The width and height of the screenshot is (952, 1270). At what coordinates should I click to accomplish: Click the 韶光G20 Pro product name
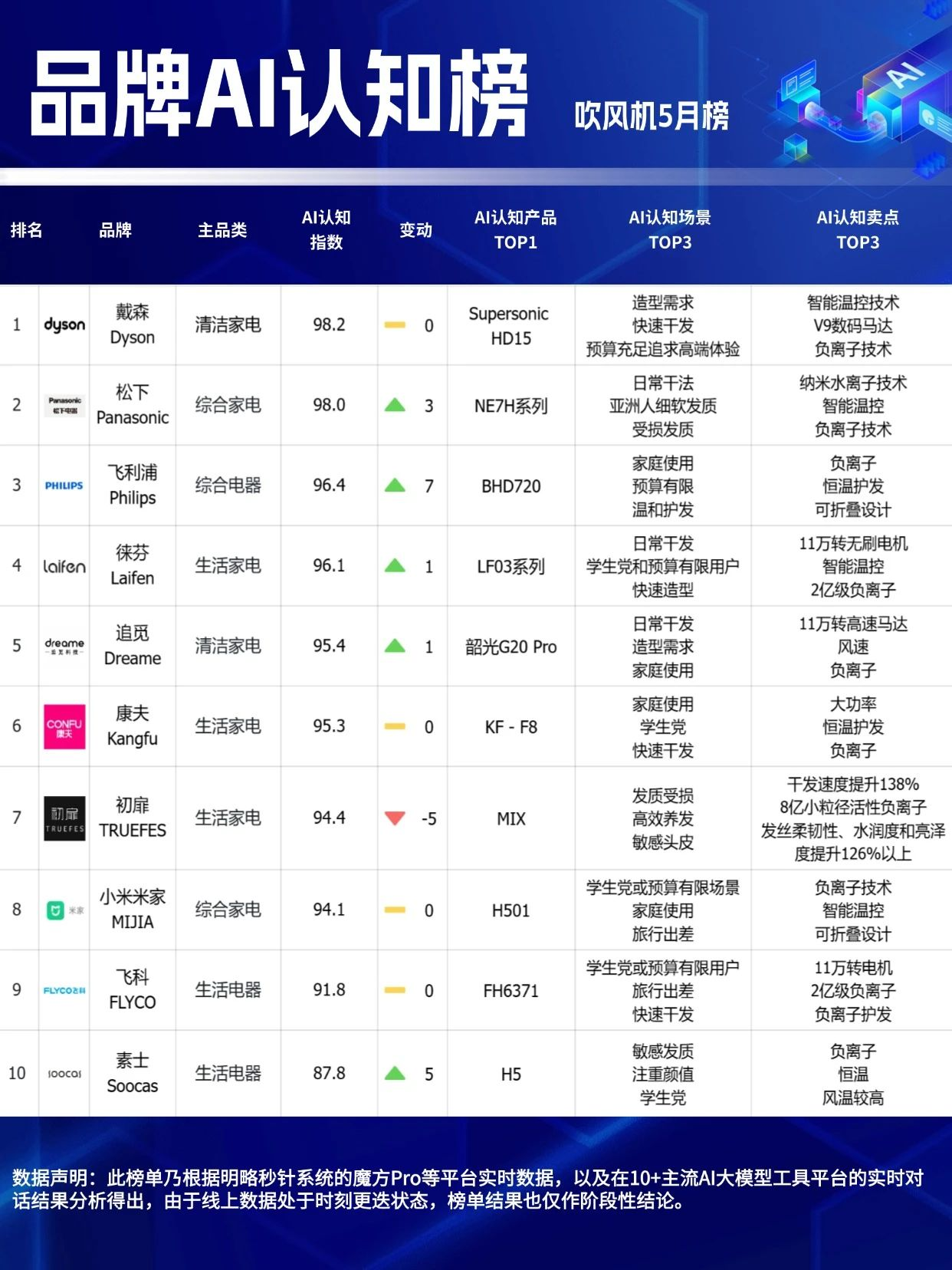(x=510, y=647)
